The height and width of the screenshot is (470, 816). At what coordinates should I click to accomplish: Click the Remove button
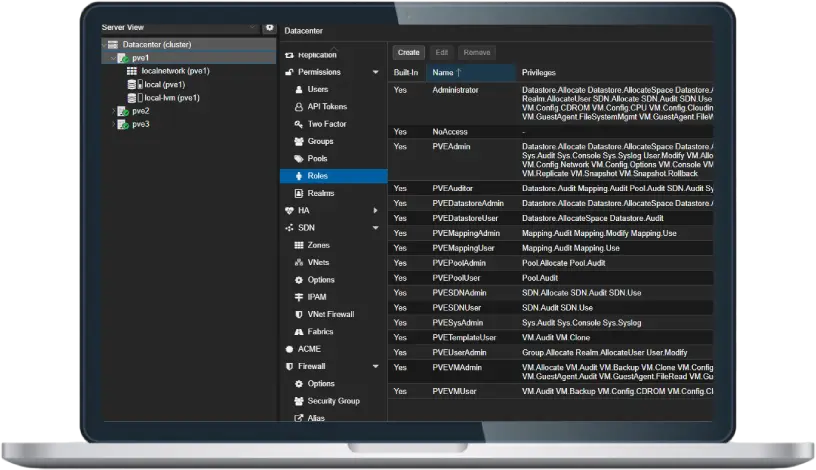click(477, 53)
